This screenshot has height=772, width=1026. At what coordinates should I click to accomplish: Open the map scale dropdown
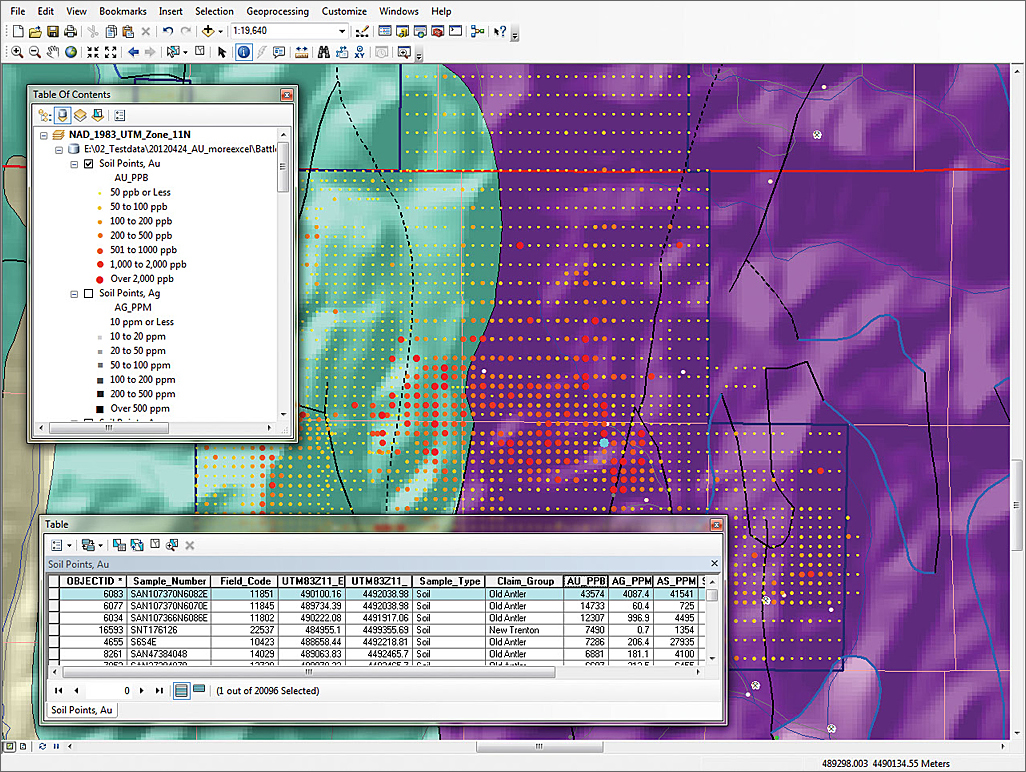tap(342, 31)
